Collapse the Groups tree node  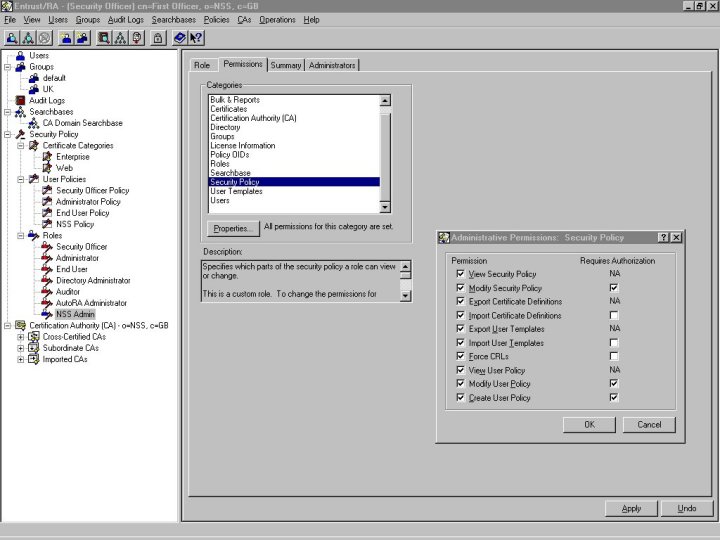(7, 67)
